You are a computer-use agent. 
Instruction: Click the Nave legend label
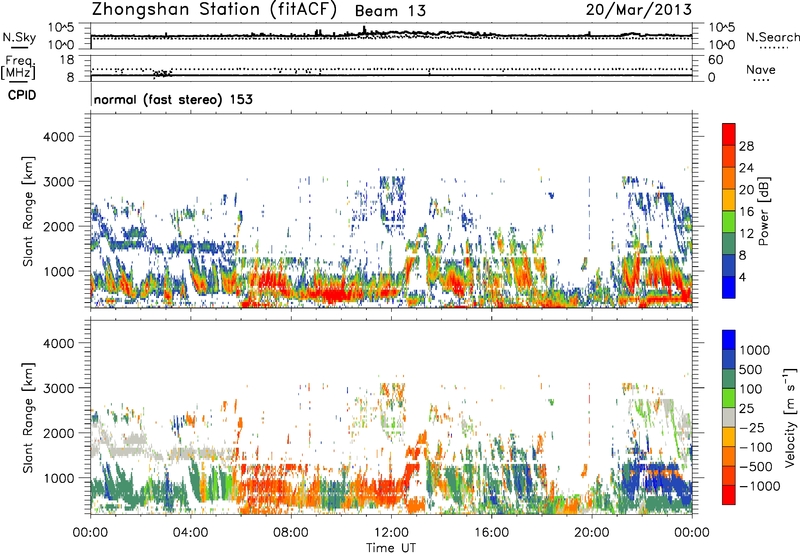pos(761,70)
